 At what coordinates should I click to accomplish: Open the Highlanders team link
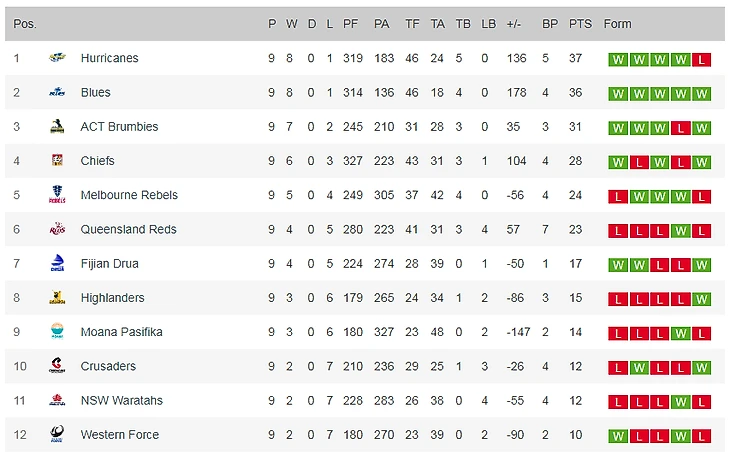point(112,298)
